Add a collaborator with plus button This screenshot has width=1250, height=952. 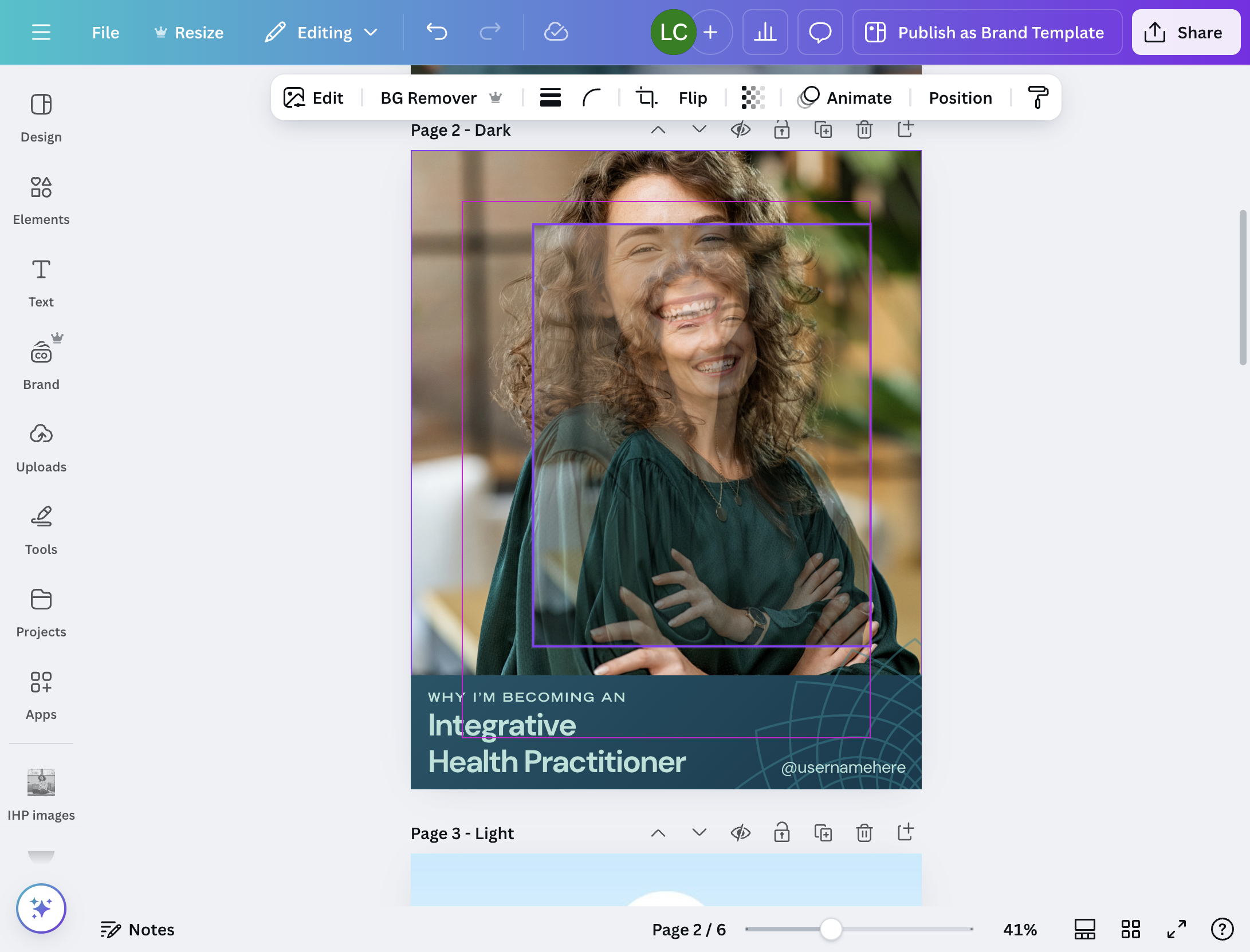pos(711,32)
